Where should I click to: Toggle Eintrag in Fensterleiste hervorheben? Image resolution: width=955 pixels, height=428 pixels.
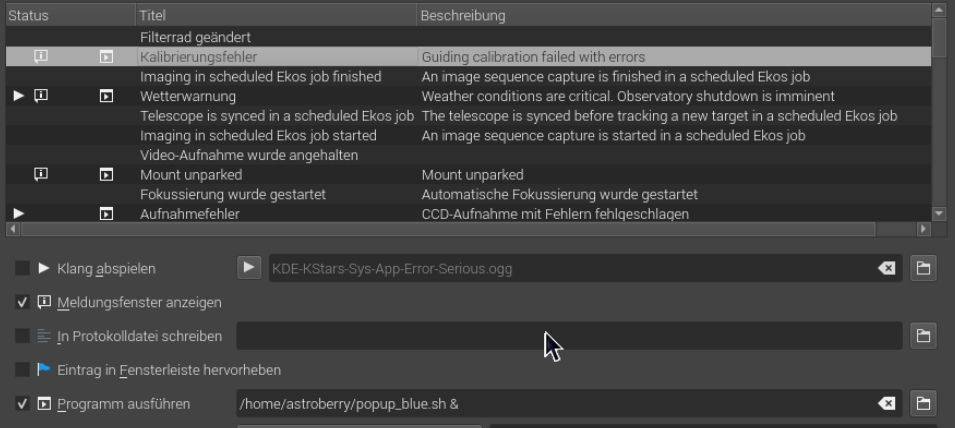(22, 370)
